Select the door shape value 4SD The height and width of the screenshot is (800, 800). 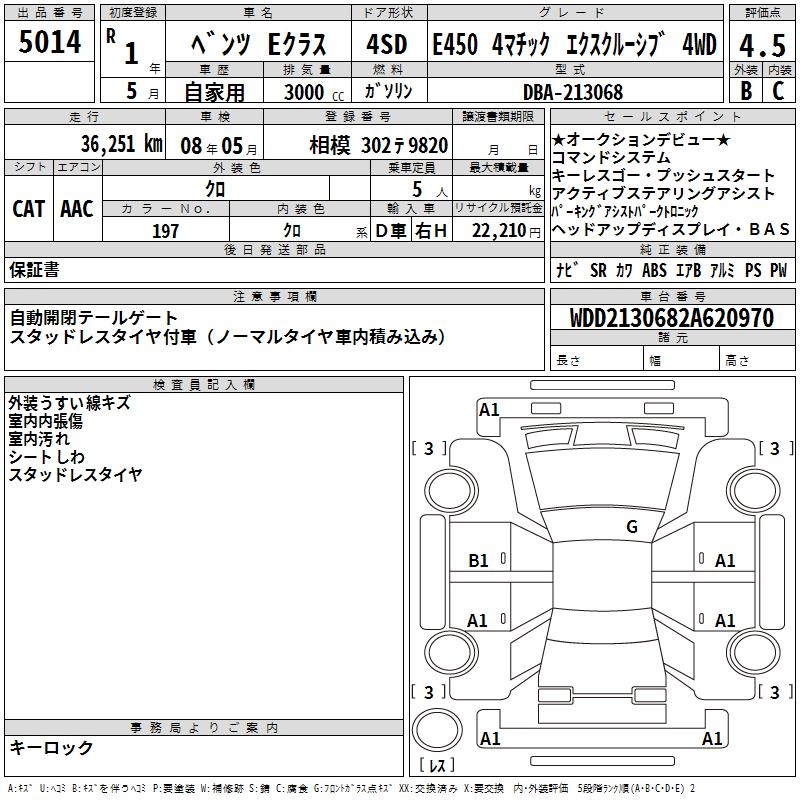[x=387, y=44]
